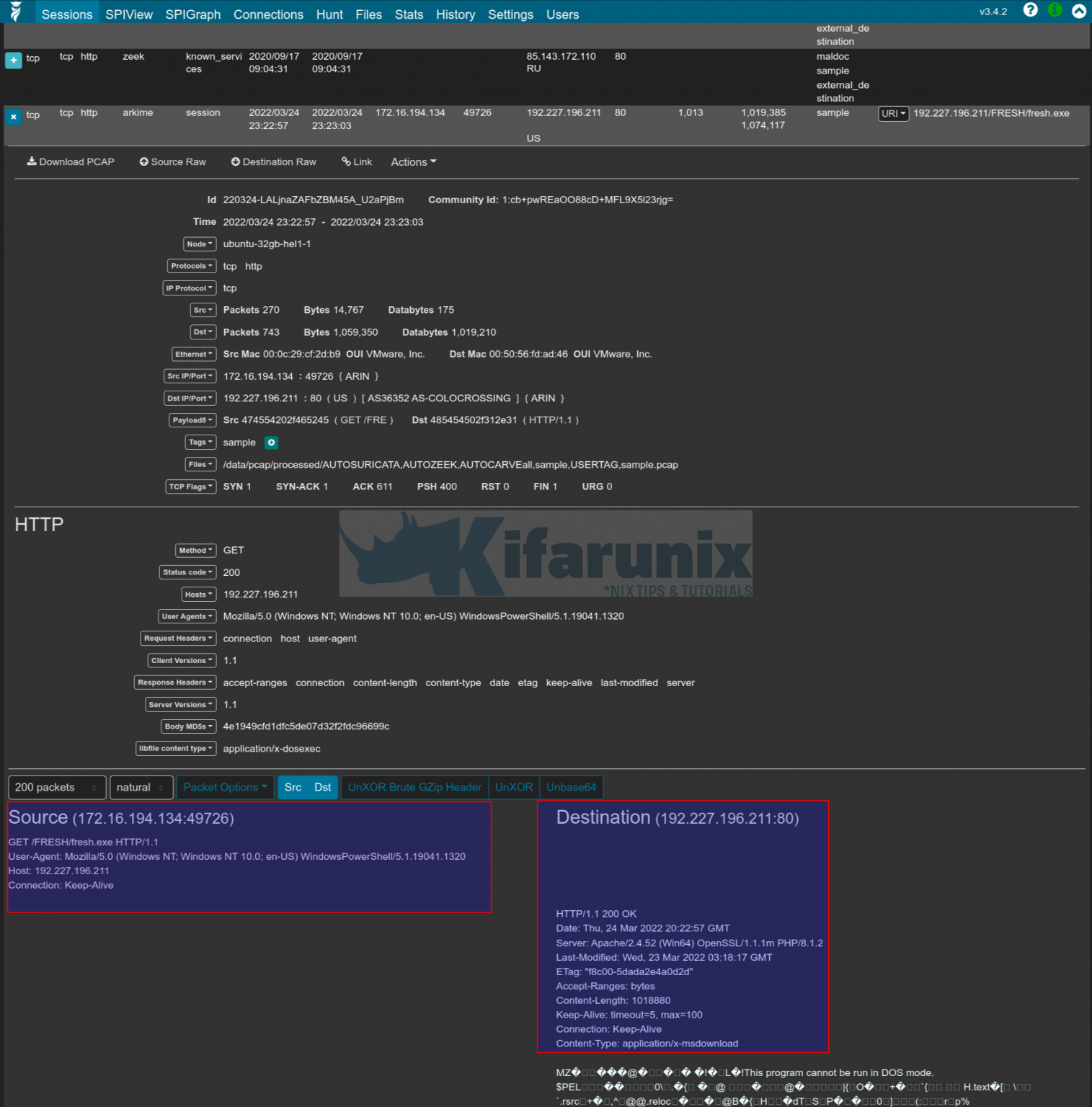Open the Actions dropdown
1092x1107 pixels.
[x=412, y=161]
